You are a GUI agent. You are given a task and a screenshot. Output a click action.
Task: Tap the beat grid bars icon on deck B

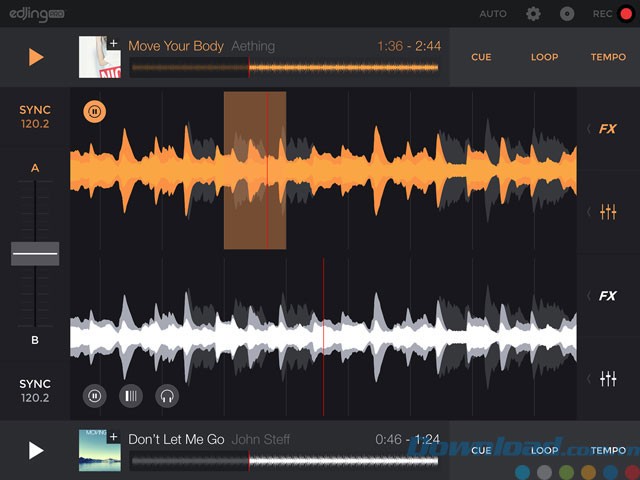click(x=131, y=396)
